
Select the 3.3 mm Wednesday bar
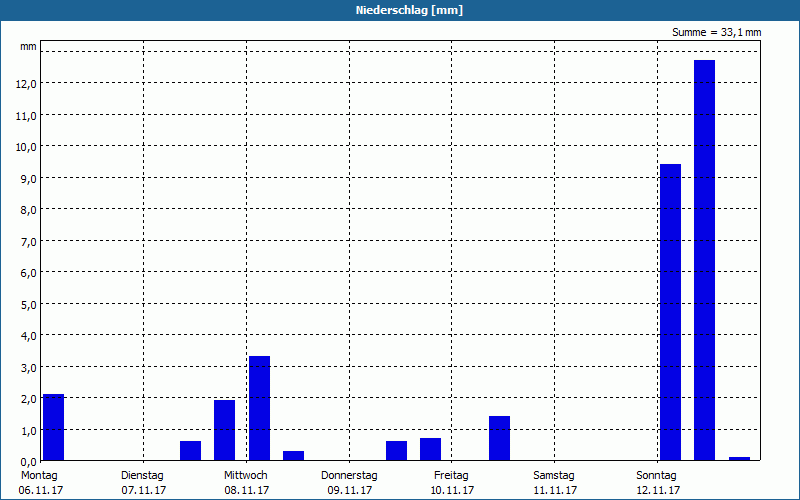click(259, 408)
